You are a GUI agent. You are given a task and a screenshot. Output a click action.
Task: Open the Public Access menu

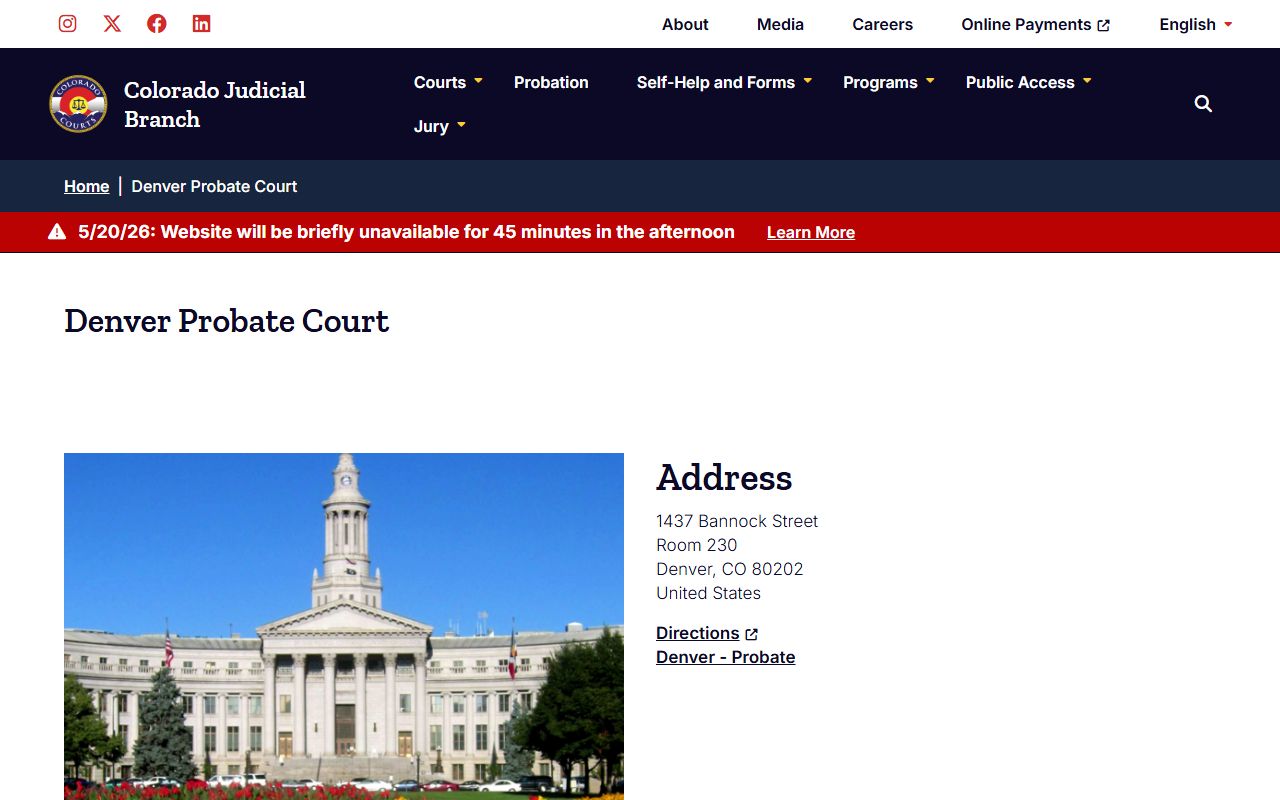(x=1020, y=82)
